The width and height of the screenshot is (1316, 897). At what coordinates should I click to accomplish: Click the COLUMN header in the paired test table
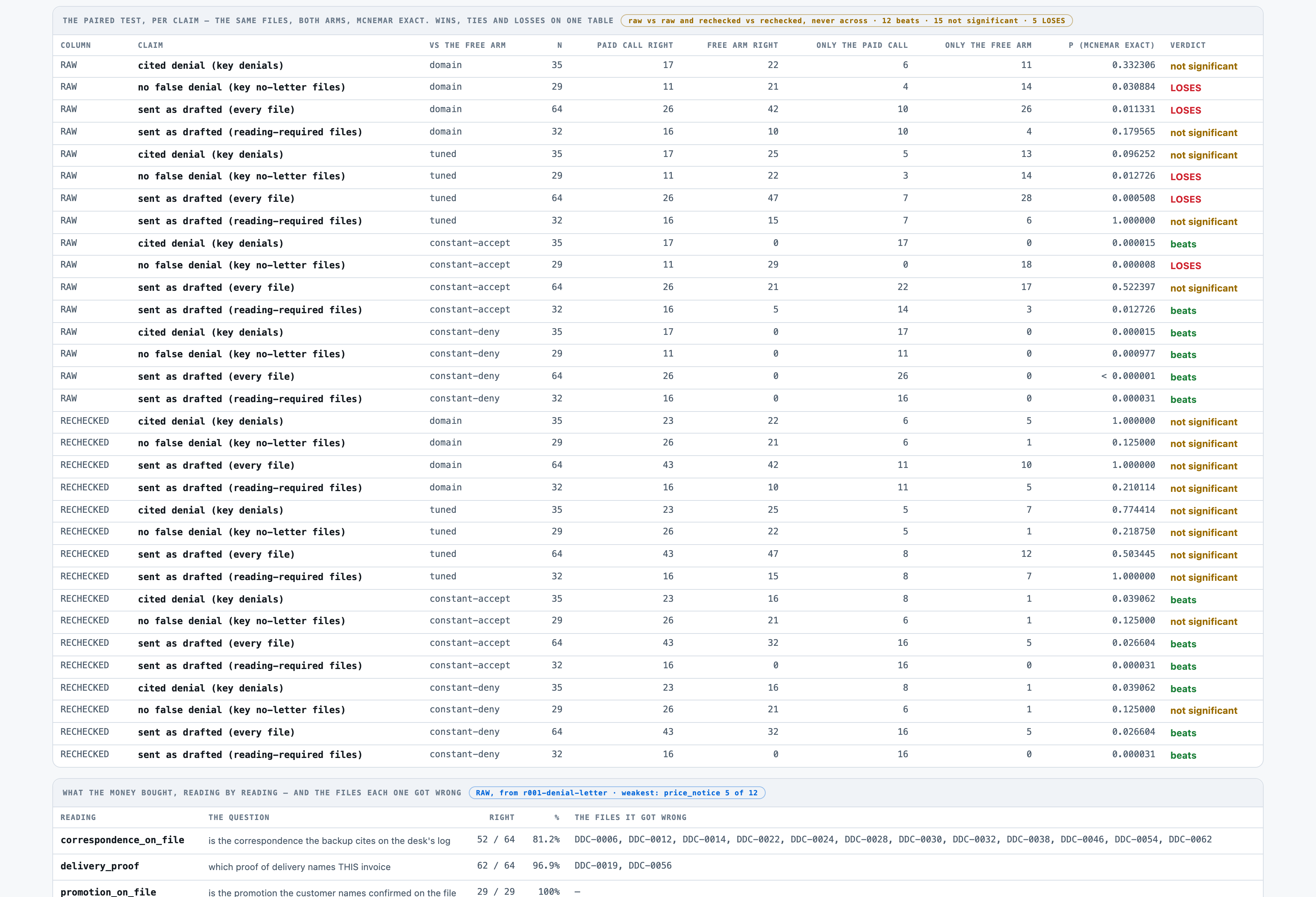coord(75,45)
